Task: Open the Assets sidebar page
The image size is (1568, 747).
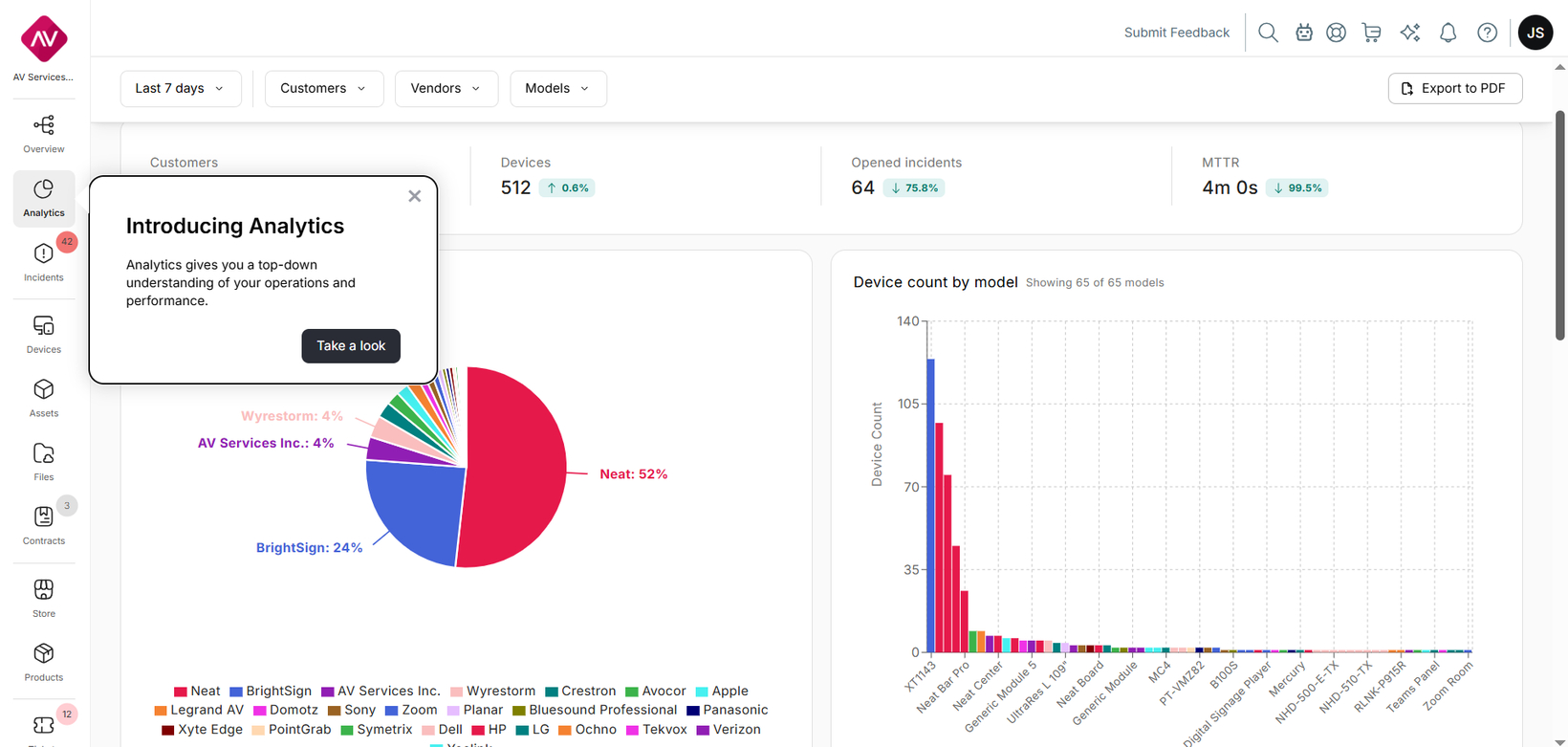Action: [x=44, y=399]
